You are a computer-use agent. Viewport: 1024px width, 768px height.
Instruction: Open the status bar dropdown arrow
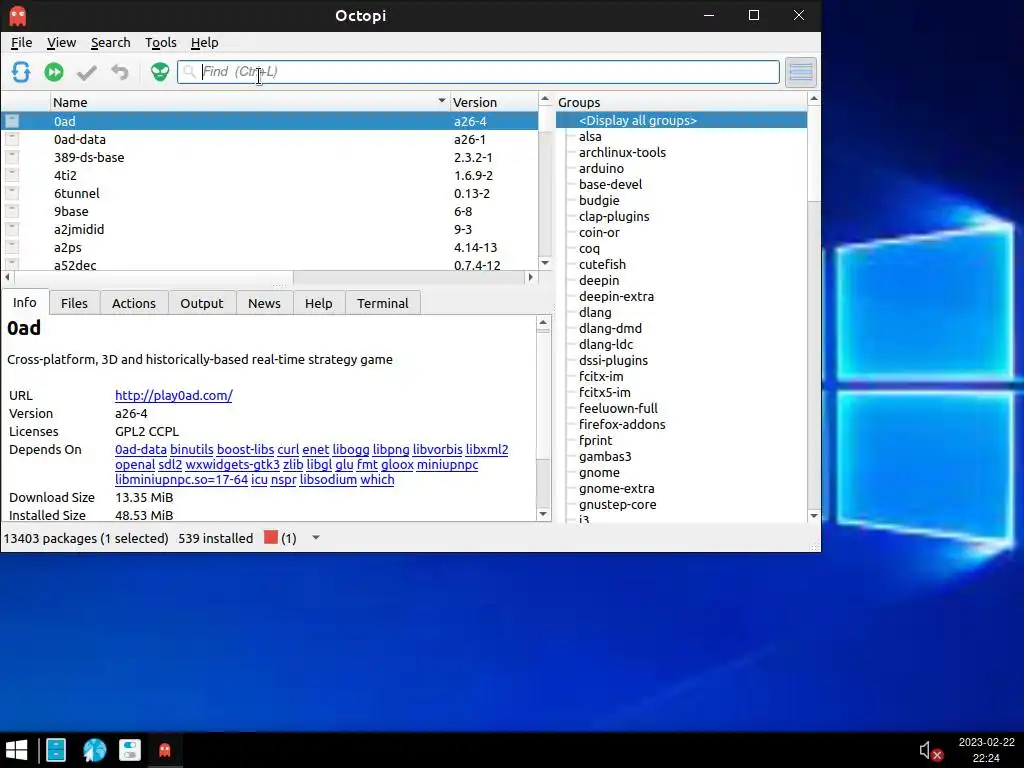315,537
